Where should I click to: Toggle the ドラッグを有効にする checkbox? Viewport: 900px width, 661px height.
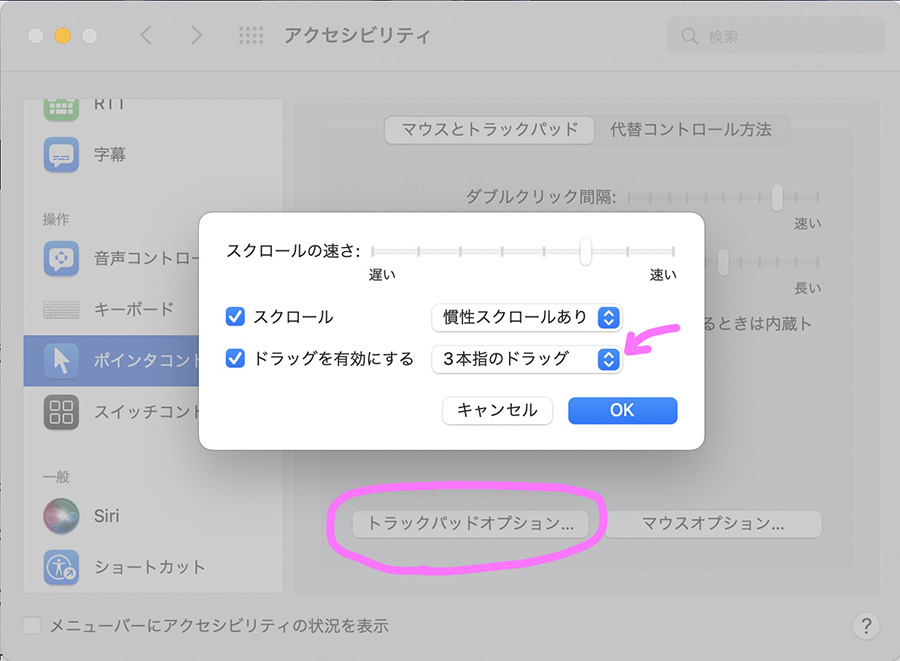pos(235,358)
